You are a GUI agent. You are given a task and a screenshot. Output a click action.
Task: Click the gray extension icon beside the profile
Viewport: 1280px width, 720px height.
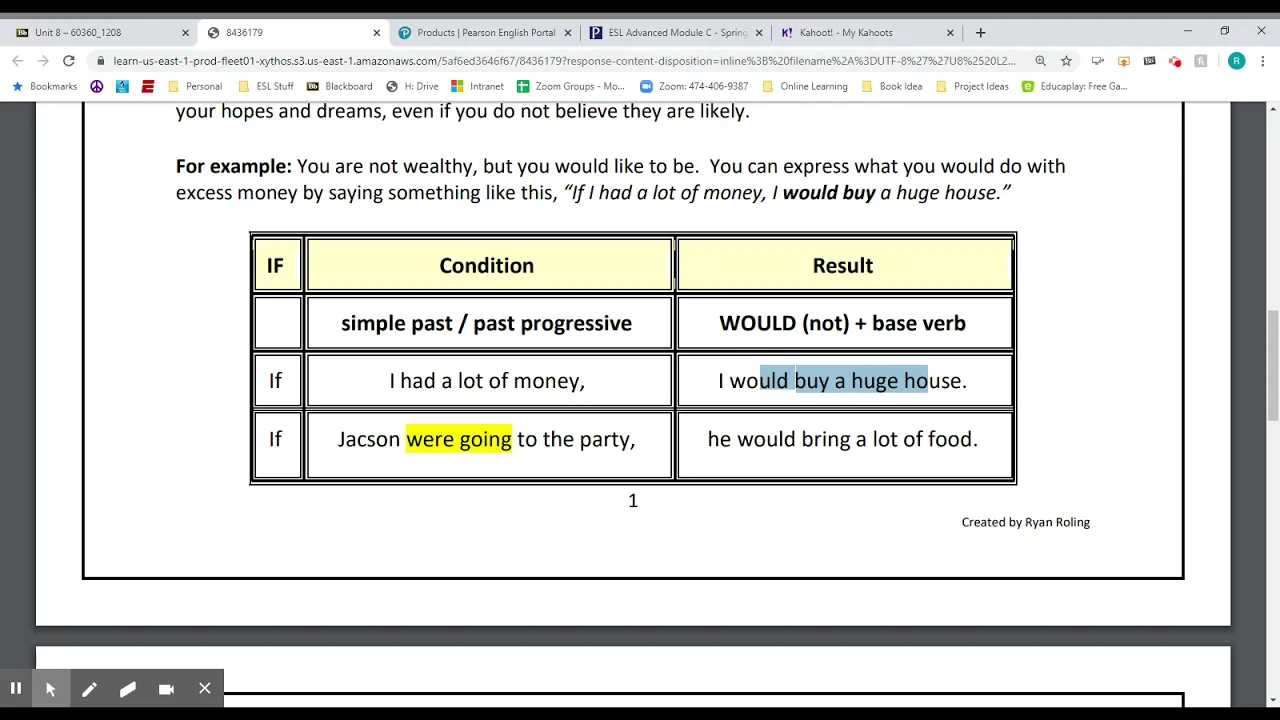point(1201,61)
